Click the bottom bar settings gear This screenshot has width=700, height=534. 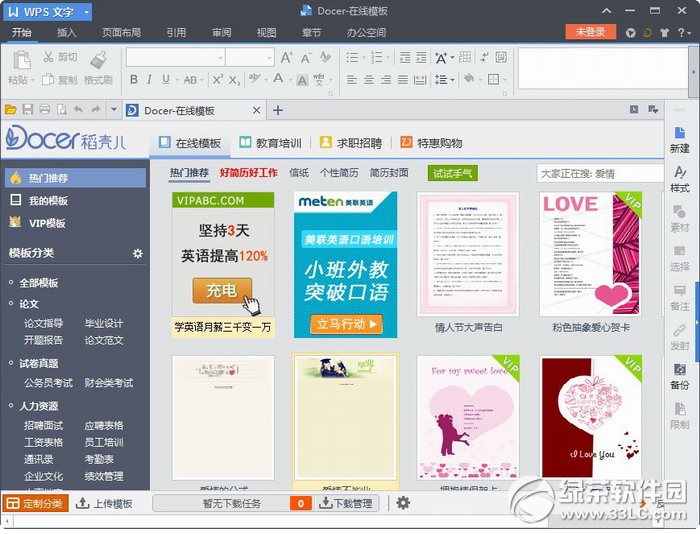(403, 503)
